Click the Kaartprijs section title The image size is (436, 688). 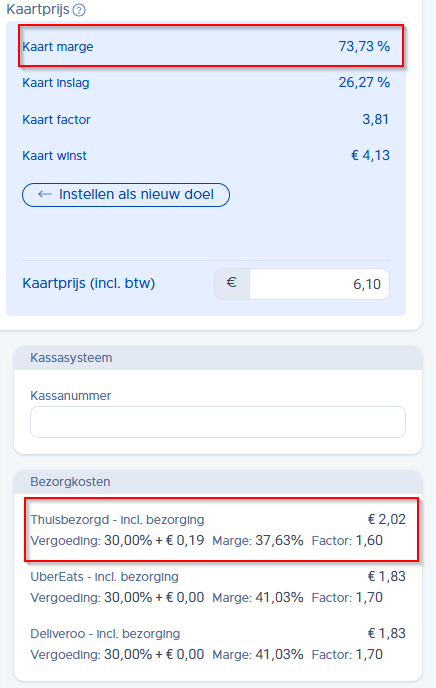(38, 9)
